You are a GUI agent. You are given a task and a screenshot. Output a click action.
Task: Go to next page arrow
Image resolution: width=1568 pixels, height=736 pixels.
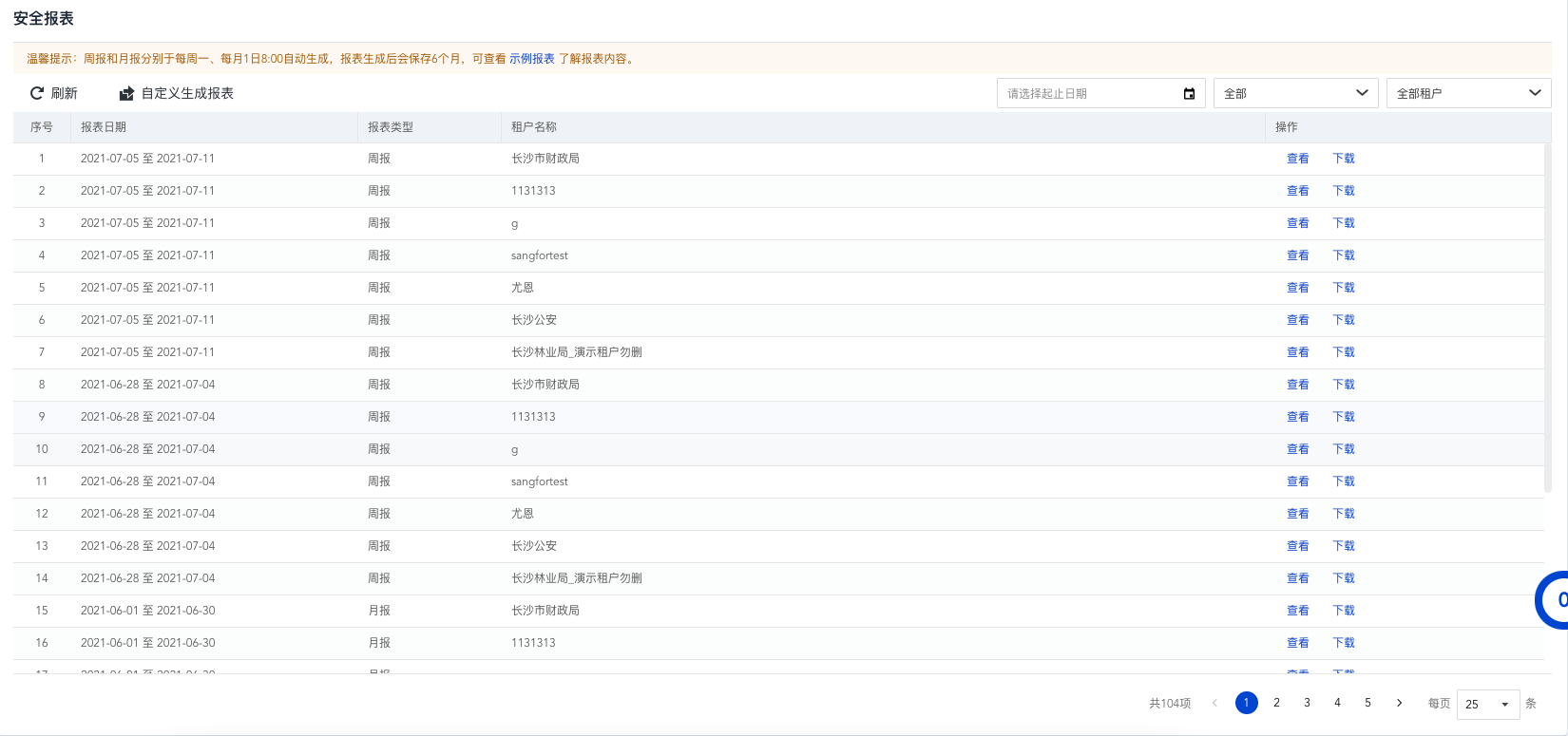pos(1399,703)
